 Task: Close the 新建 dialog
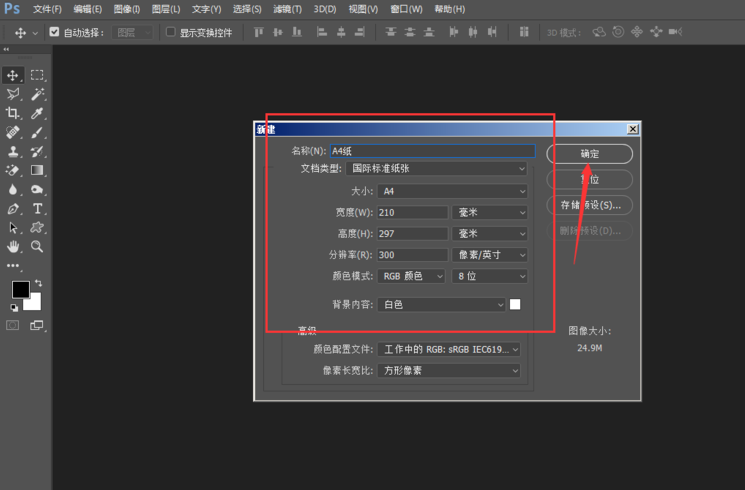(633, 129)
